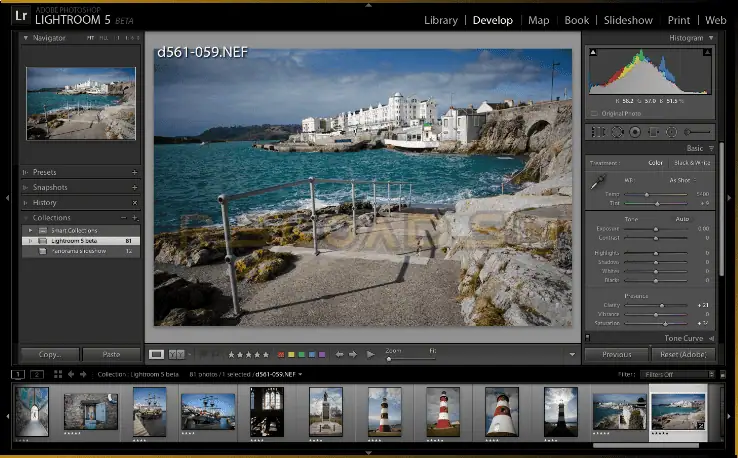Click the Copy... button
Image resolution: width=738 pixels, height=458 pixels.
pyautogui.click(x=50, y=354)
